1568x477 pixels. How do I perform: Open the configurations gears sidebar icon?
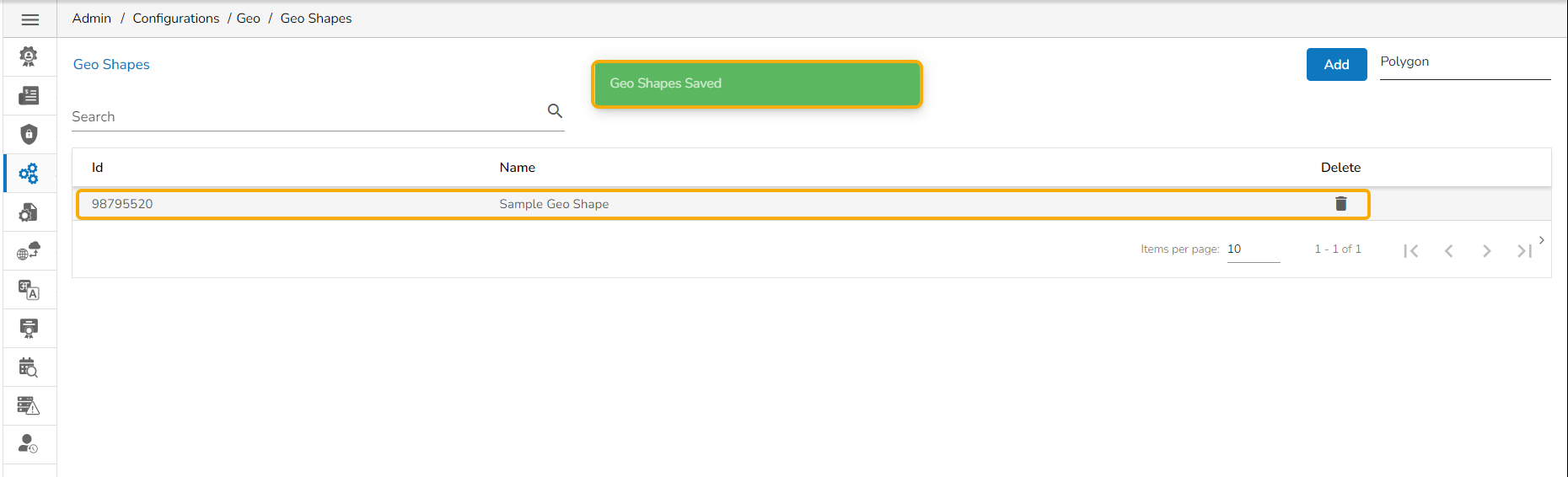tap(29, 173)
